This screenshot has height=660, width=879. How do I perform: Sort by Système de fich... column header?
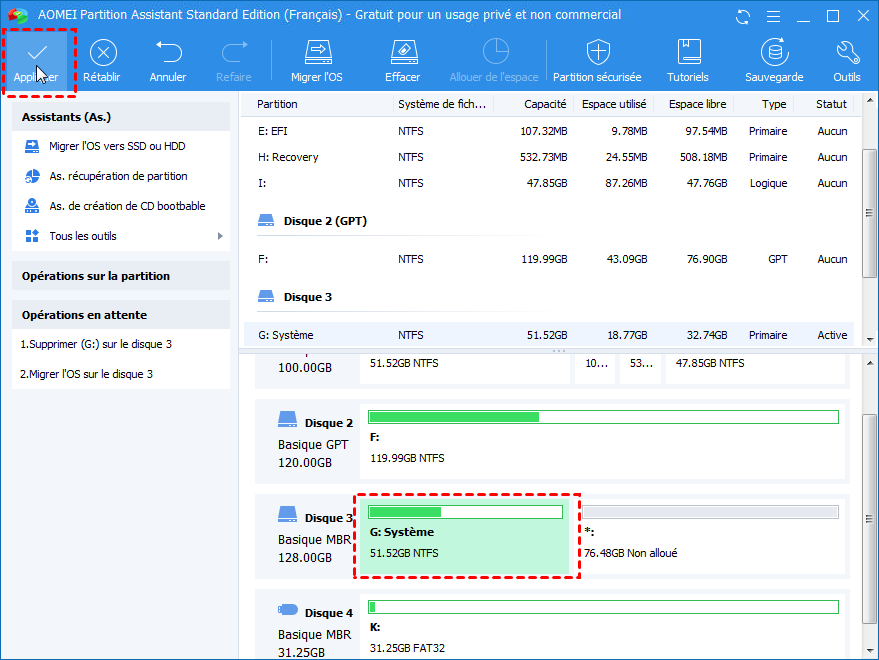point(443,104)
